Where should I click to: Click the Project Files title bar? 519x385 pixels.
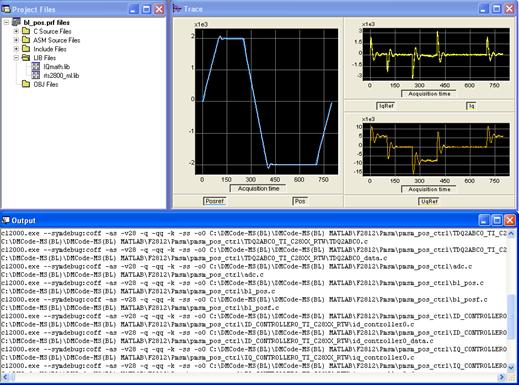83,9
